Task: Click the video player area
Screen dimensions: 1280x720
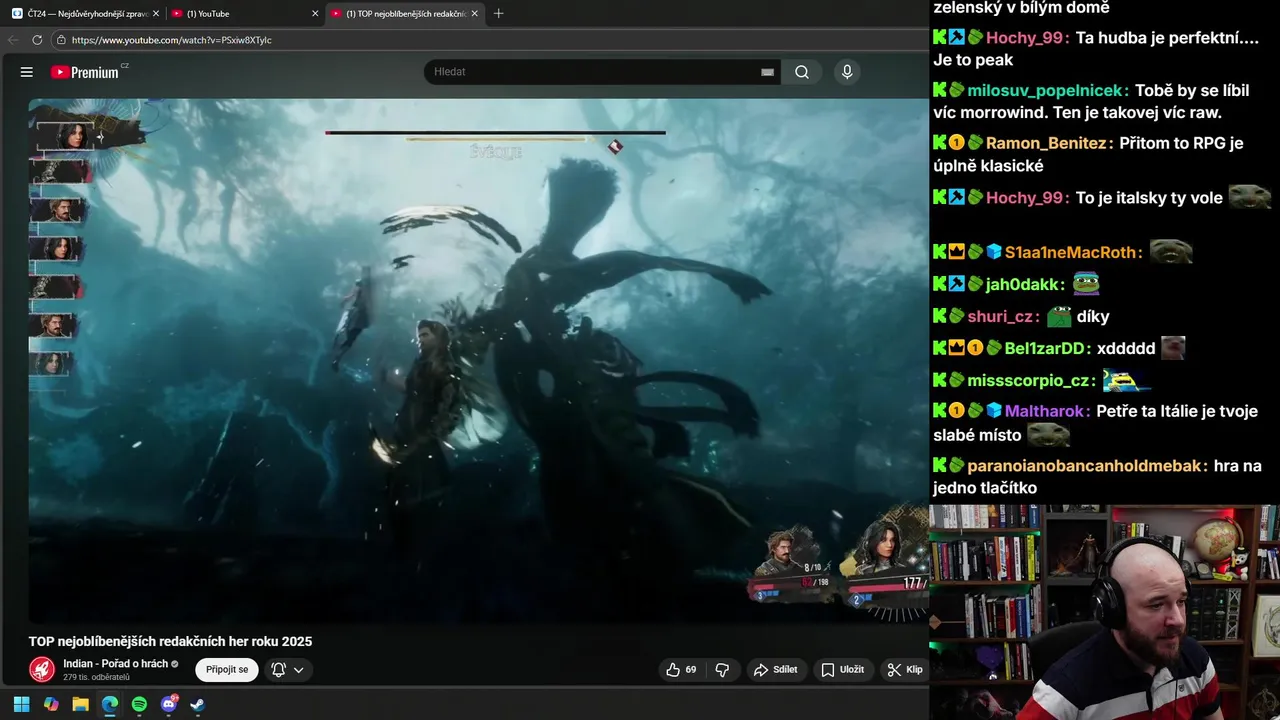Action: click(478, 360)
